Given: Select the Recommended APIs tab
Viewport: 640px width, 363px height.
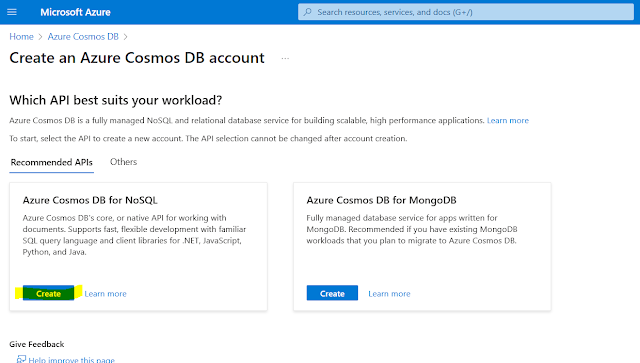Looking at the screenshot, I should point(51,163).
